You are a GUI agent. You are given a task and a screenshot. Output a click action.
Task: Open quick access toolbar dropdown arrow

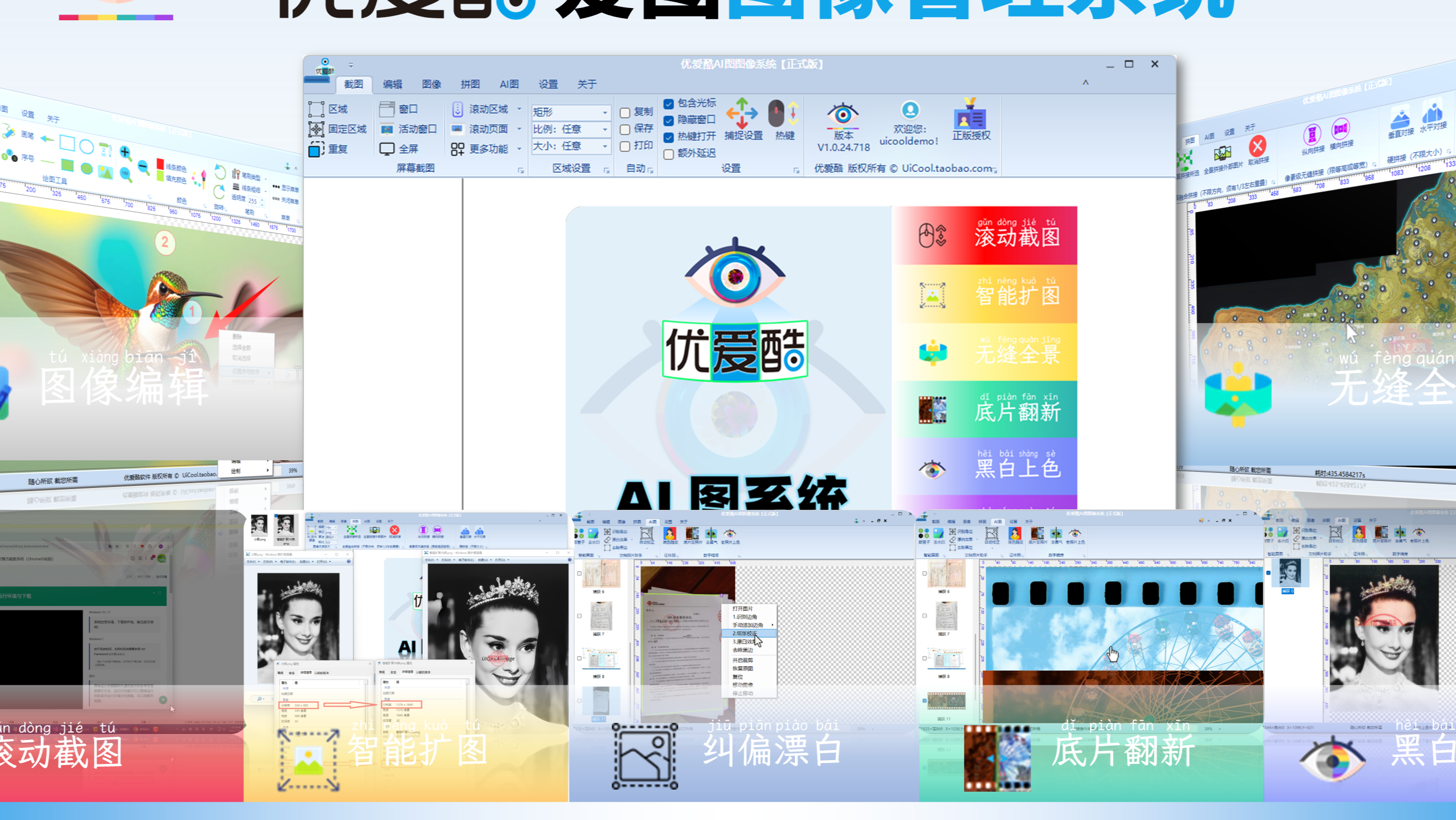click(351, 66)
